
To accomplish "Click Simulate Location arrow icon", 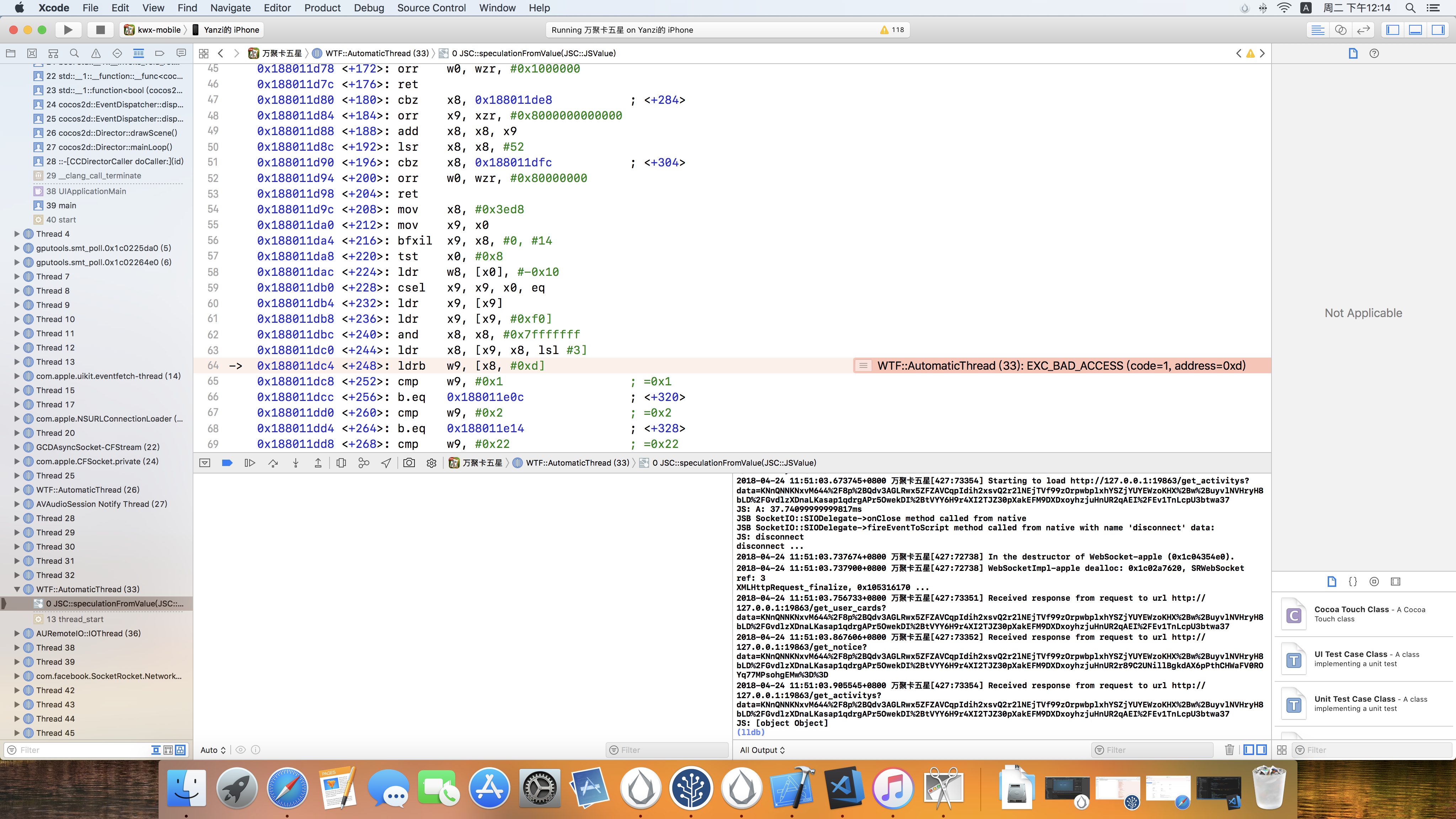I will click(386, 463).
